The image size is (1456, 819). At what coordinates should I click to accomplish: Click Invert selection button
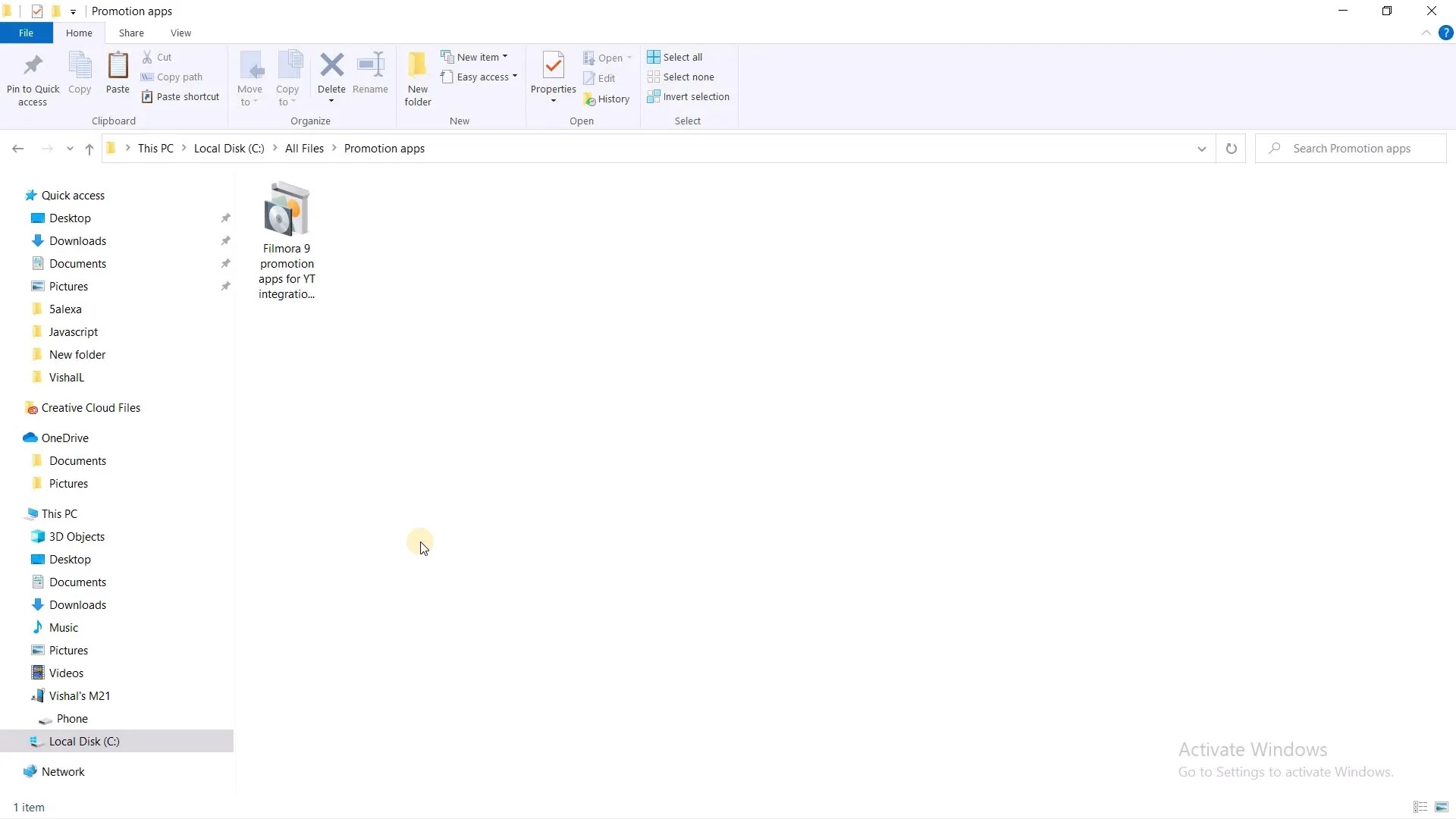(x=688, y=97)
